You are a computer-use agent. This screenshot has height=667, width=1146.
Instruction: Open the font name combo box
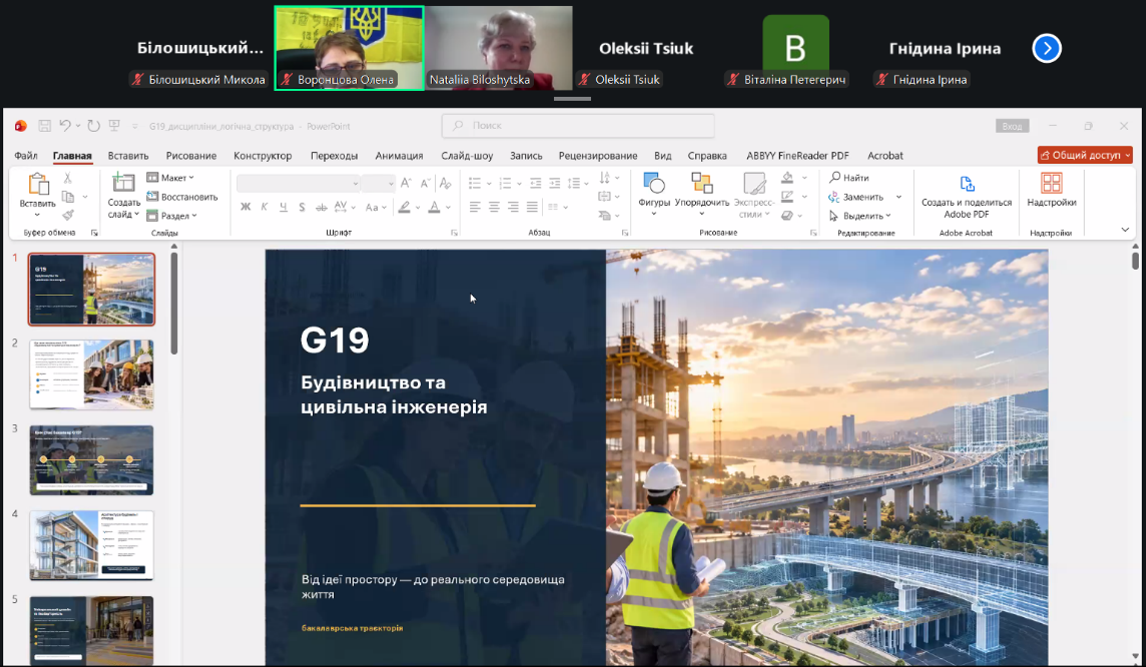click(298, 183)
